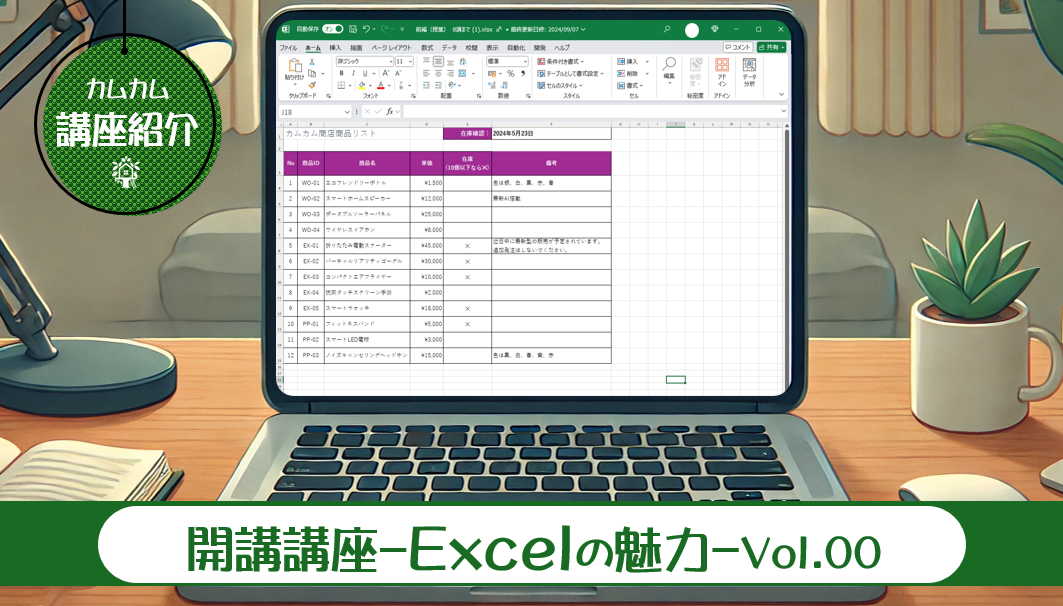Viewport: 1063px width, 606px height.
Task: Toggle Bold formatting
Action: click(x=341, y=73)
